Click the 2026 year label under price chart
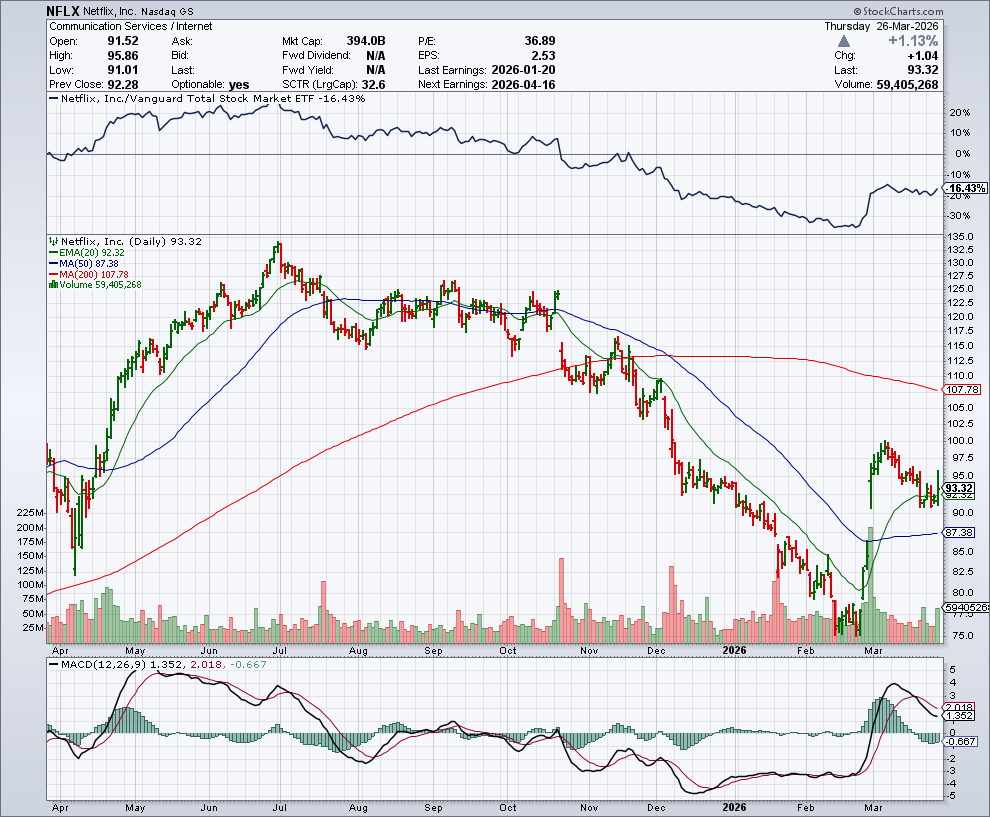This screenshot has height=817, width=990. click(x=734, y=650)
